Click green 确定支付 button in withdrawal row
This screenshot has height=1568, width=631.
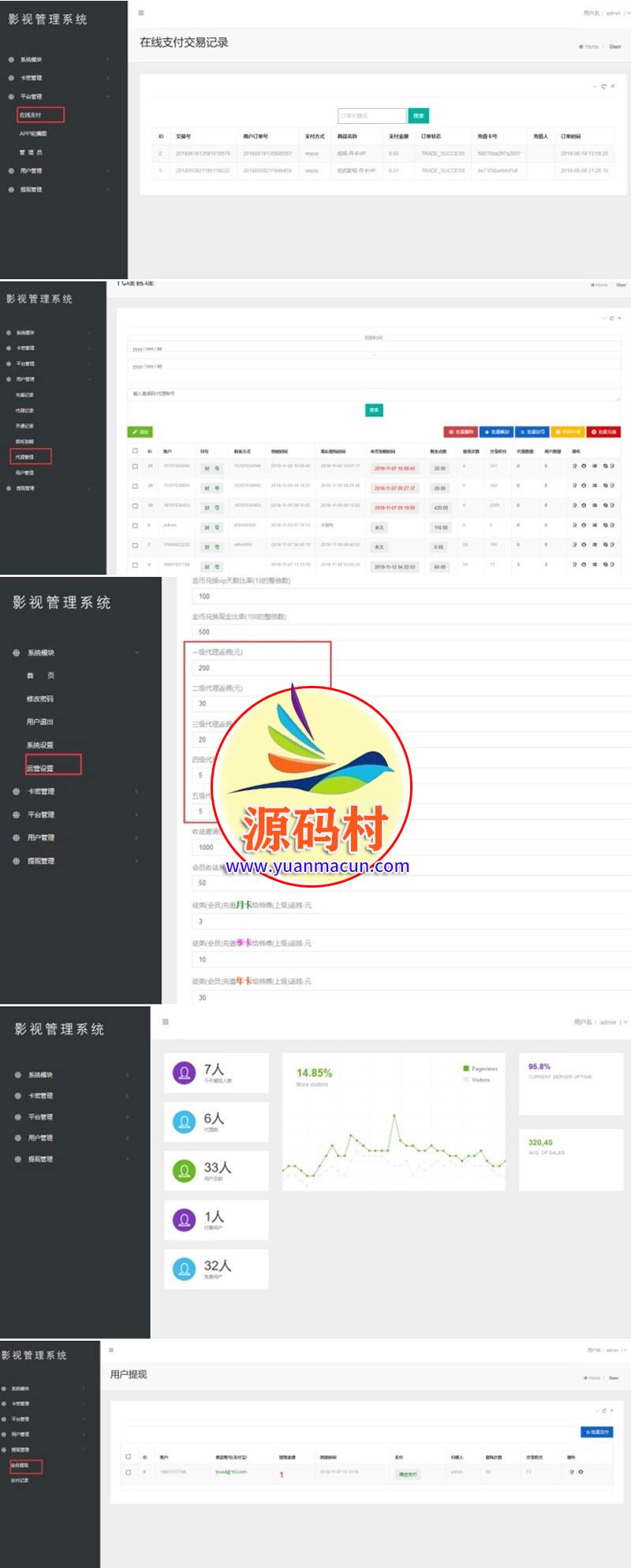click(408, 1473)
